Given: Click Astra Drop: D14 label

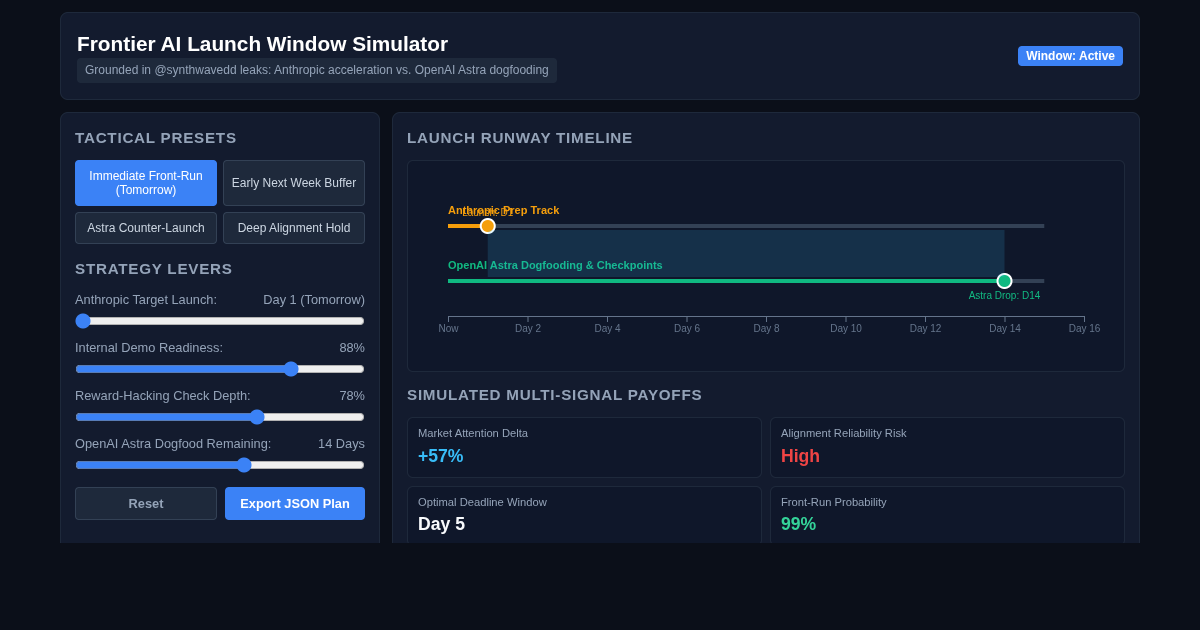Looking at the screenshot, I should 1004,296.
